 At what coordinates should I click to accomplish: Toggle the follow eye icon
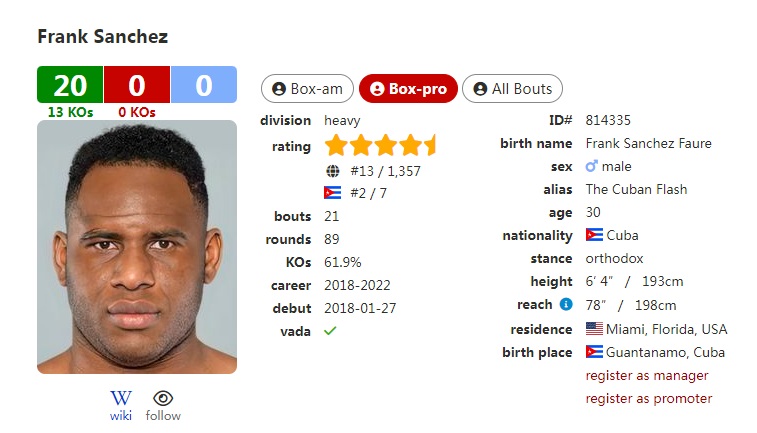click(163, 398)
